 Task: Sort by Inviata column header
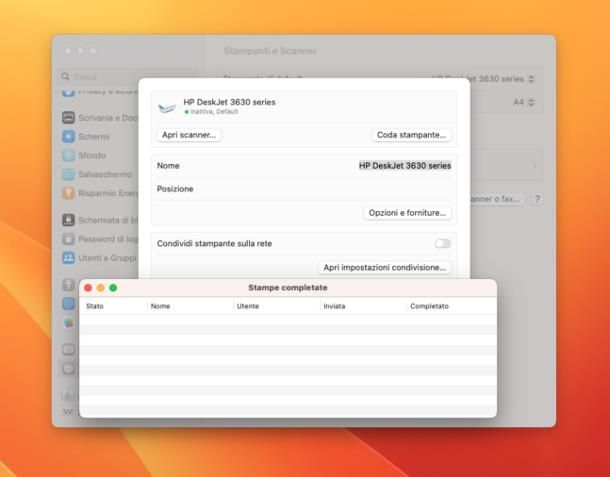click(334, 306)
